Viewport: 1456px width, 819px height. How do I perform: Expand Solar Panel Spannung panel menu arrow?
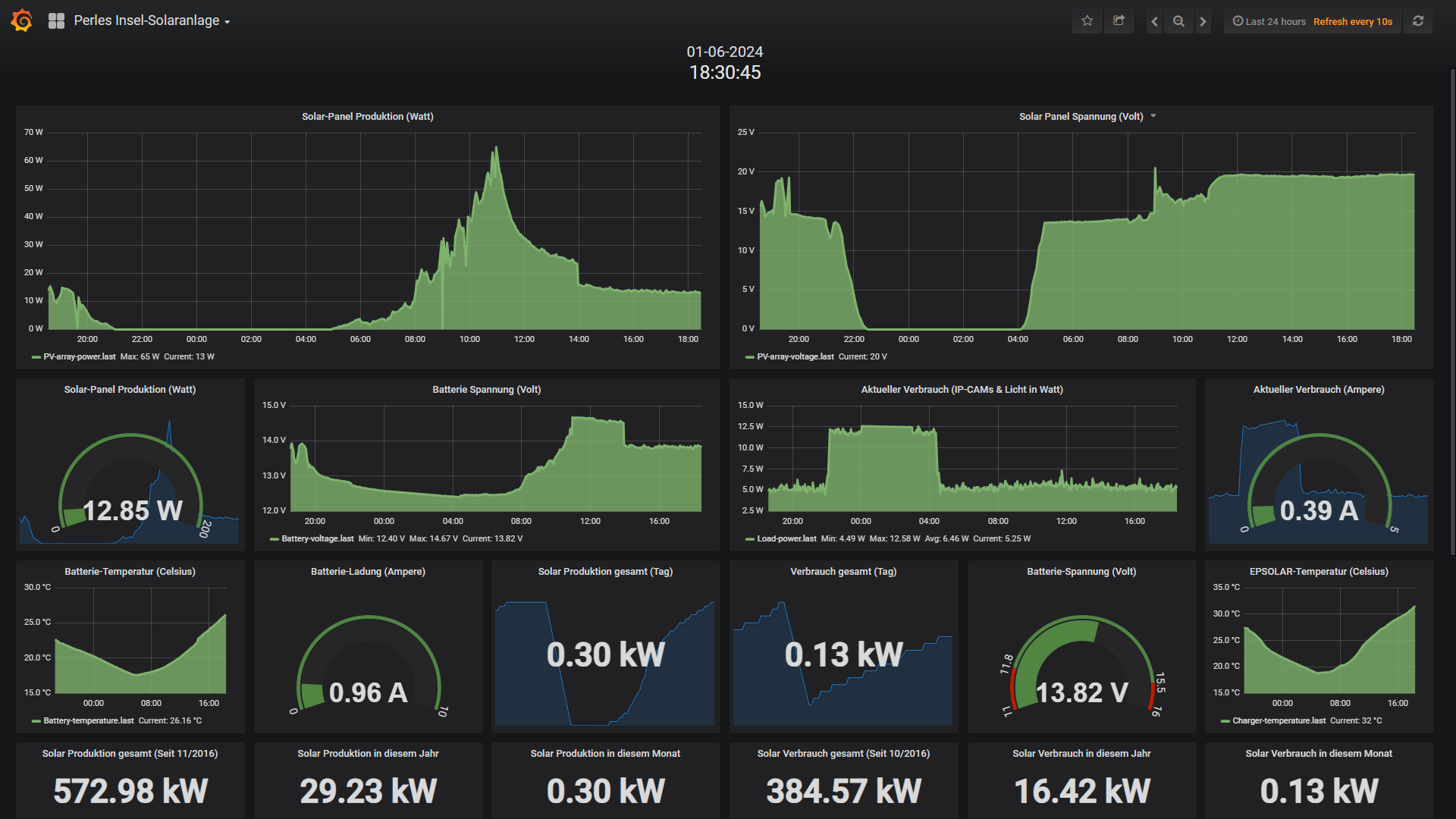point(1153,116)
